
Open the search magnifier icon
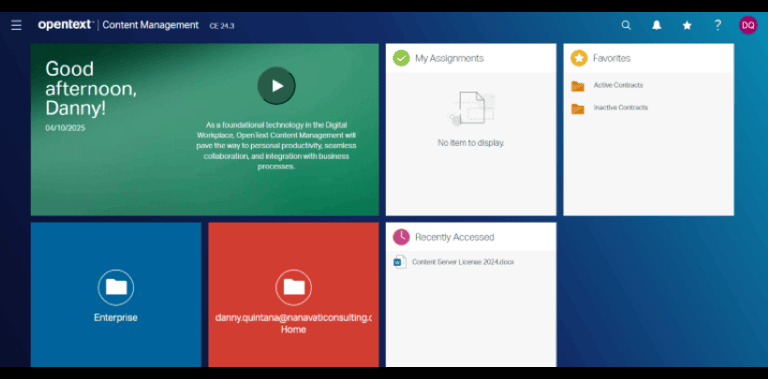pyautogui.click(x=626, y=25)
